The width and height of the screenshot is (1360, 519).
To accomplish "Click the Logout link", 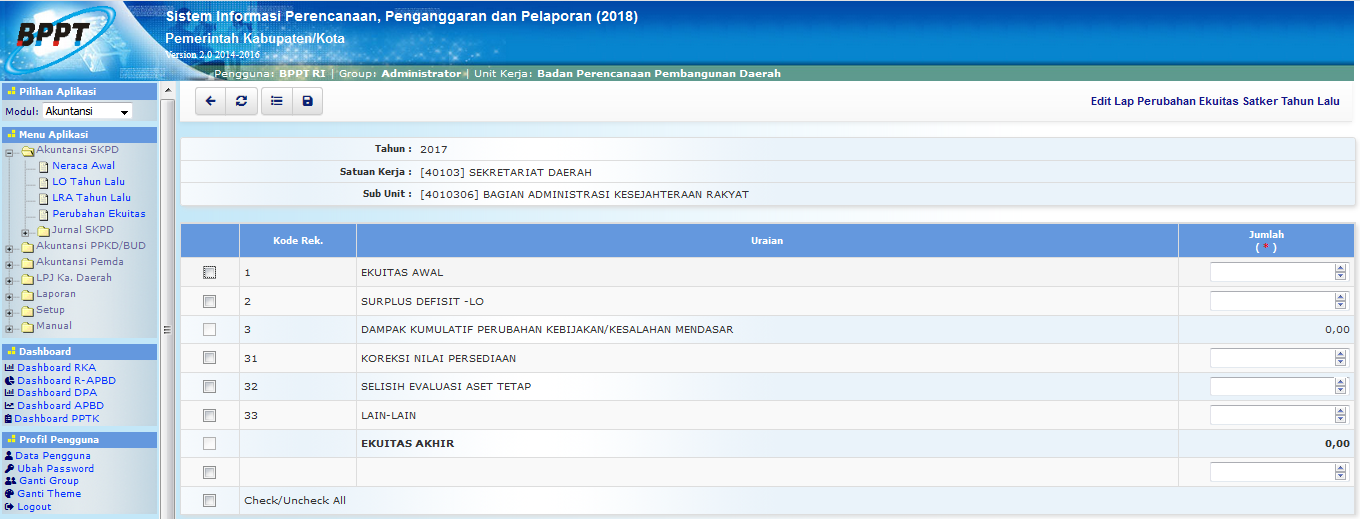I will click(34, 507).
